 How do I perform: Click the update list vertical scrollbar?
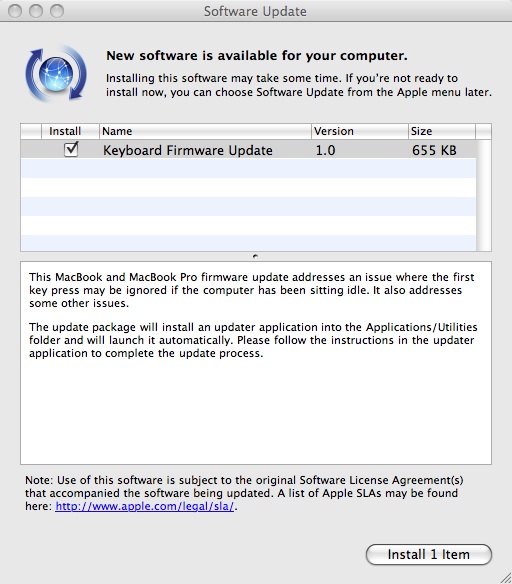(484, 195)
